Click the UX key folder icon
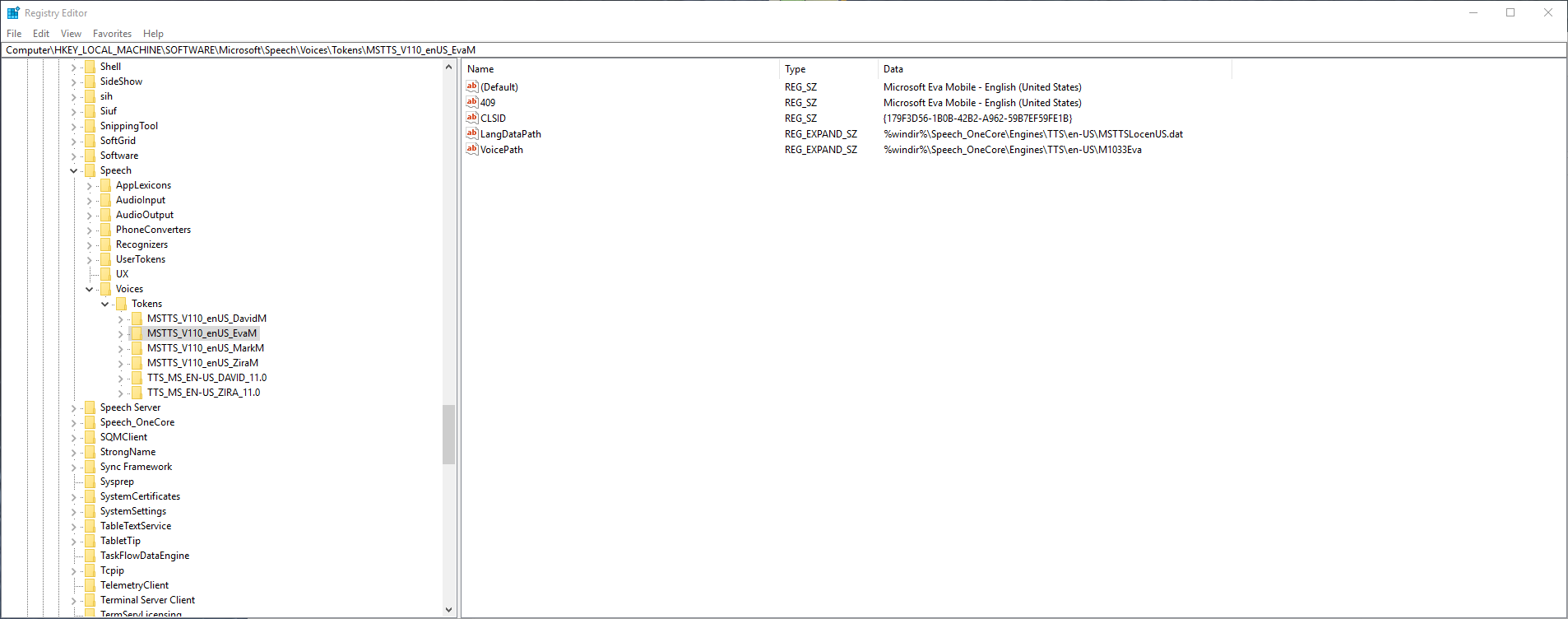Image resolution: width=1568 pixels, height=619 pixels. coord(106,274)
